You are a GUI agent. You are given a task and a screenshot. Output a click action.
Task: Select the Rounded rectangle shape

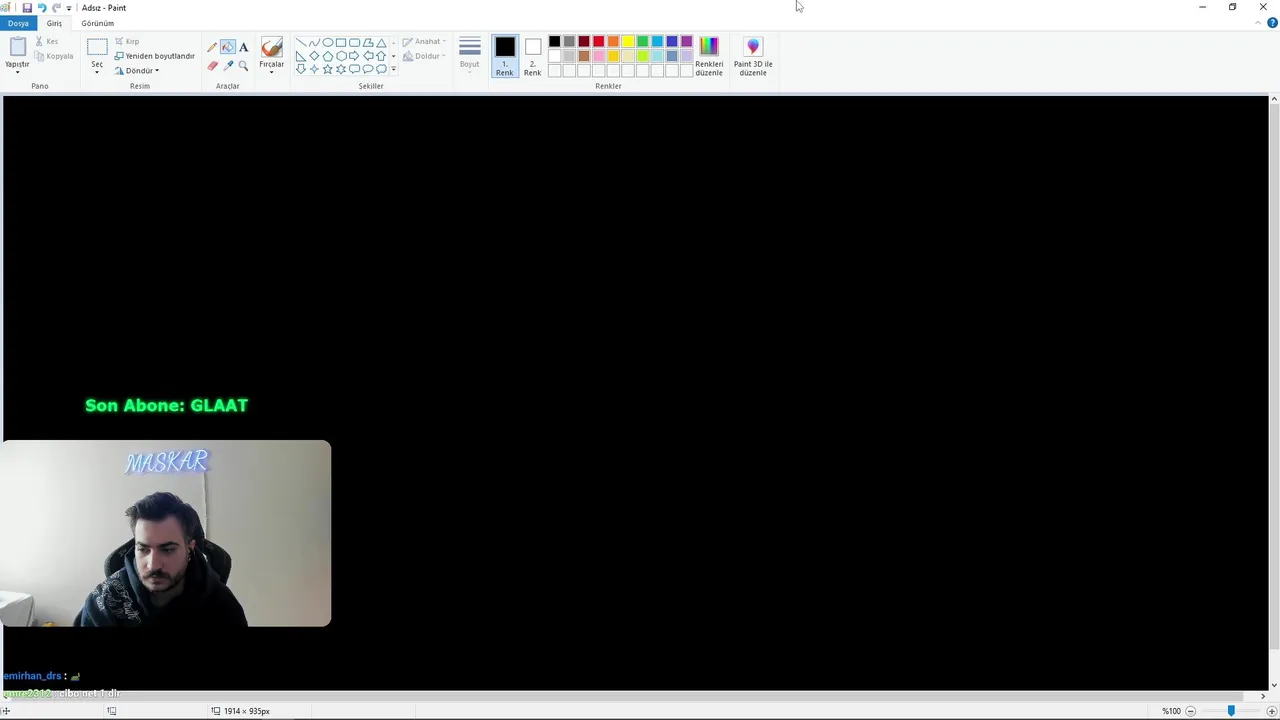pyautogui.click(x=354, y=43)
